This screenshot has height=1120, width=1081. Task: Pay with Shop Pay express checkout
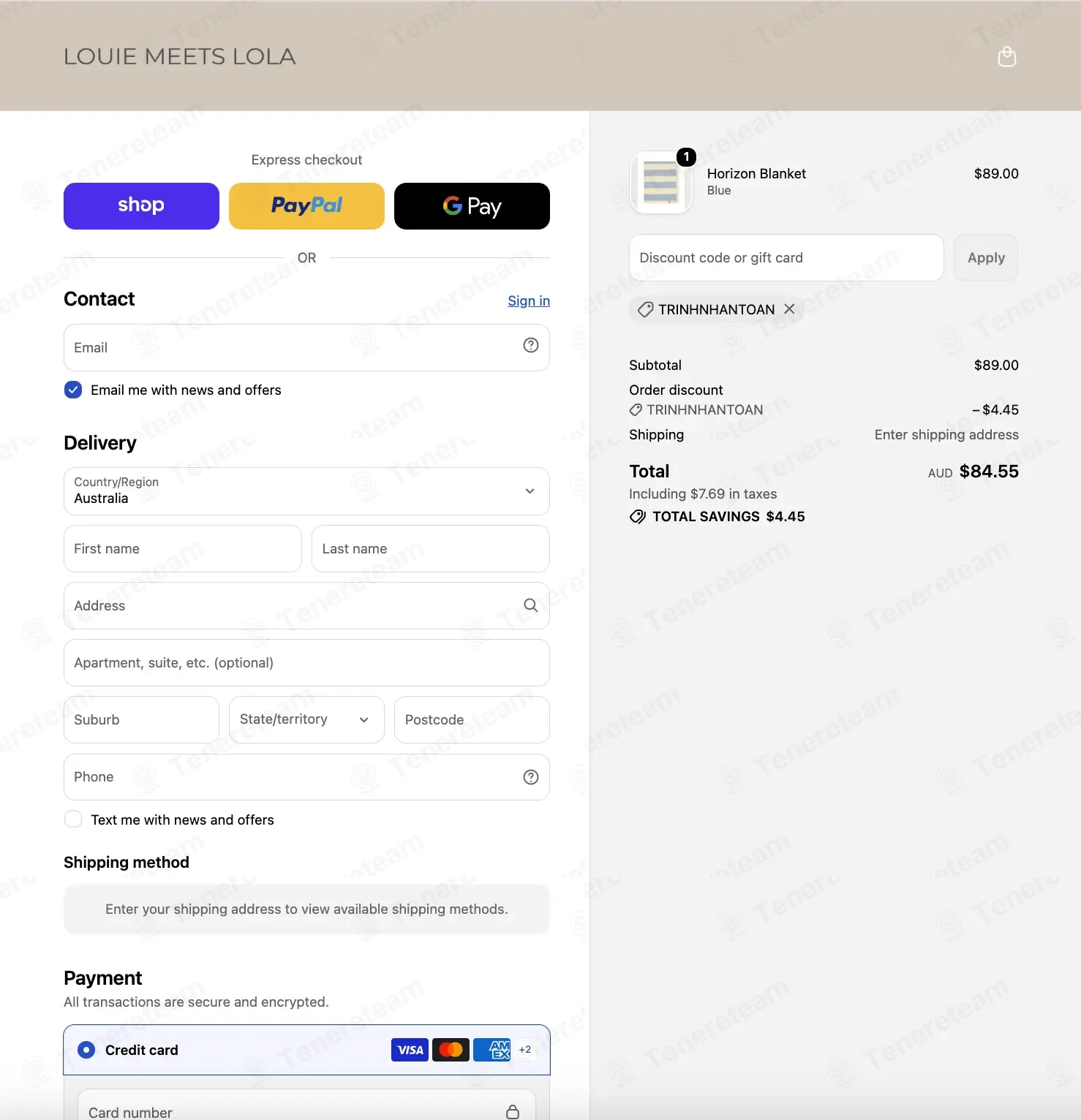[x=141, y=206]
